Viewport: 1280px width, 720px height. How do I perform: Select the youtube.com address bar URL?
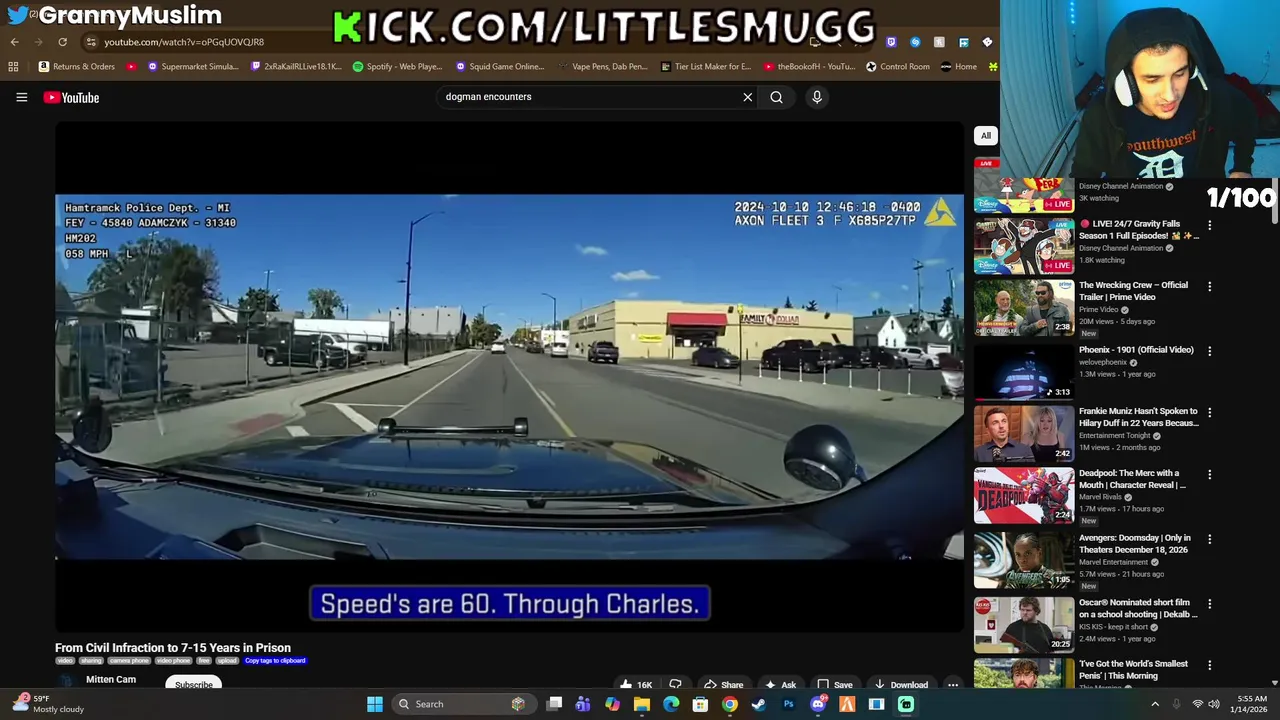(184, 42)
